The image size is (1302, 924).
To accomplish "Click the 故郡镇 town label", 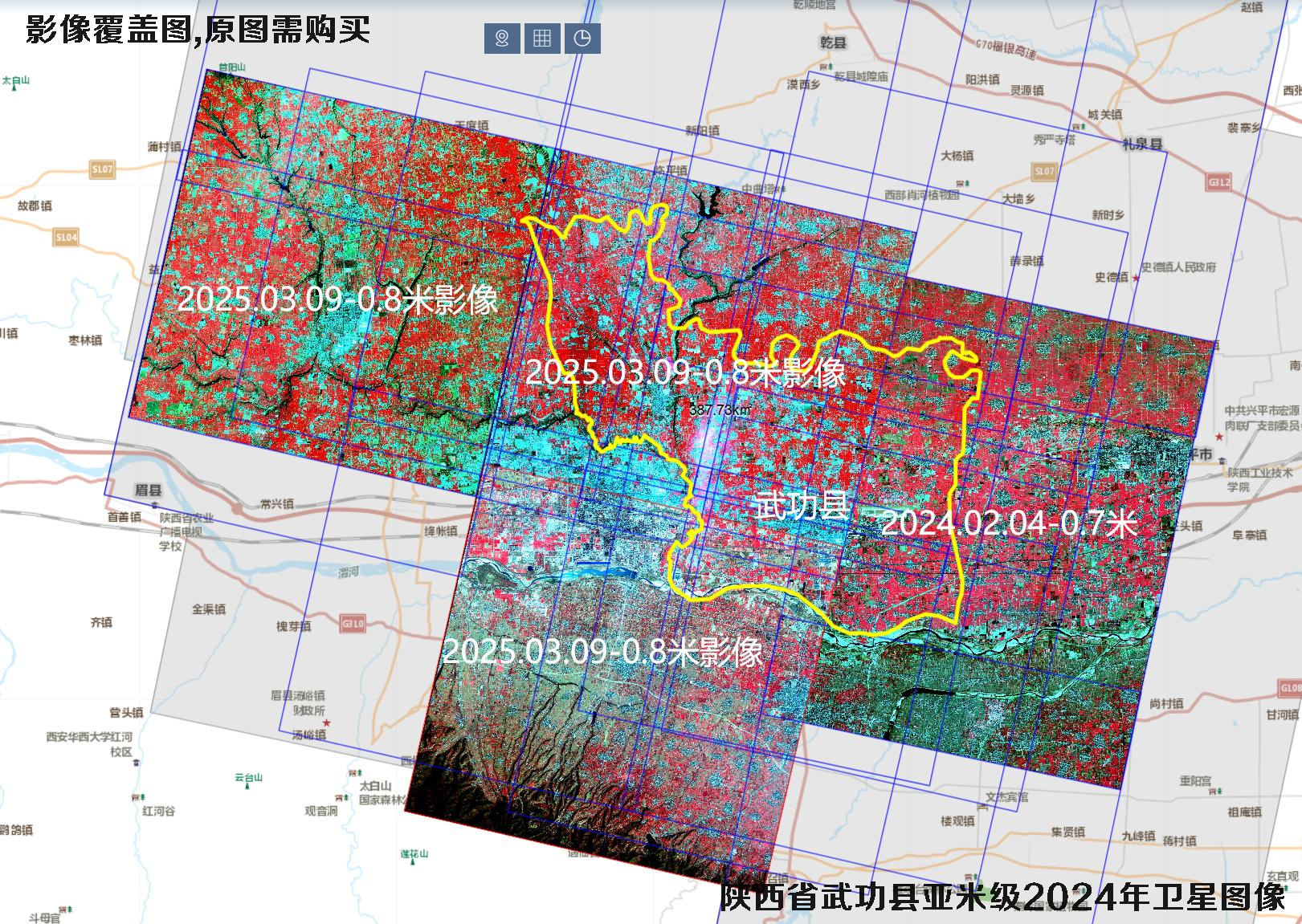I will [35, 206].
